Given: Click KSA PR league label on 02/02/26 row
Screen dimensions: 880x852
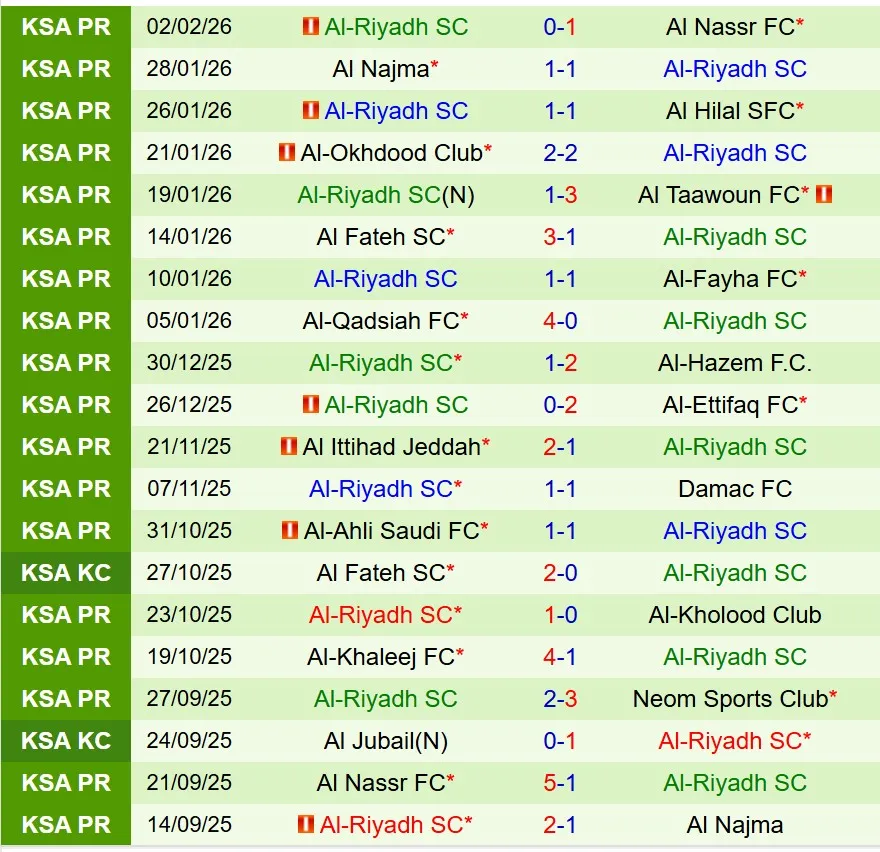Looking at the screenshot, I should 66,27.
